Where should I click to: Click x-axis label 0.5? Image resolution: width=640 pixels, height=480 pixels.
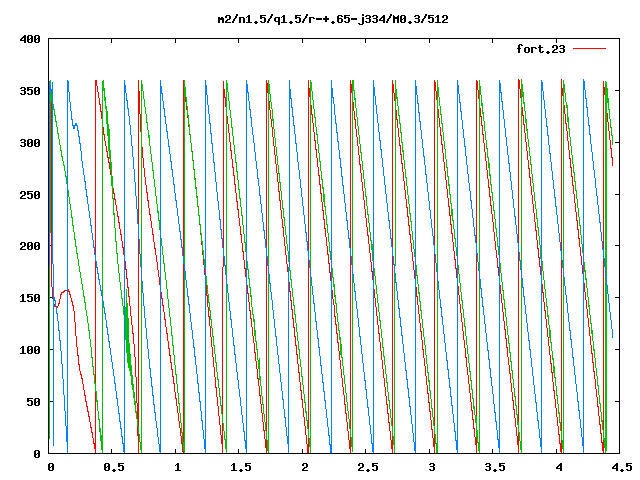tap(113, 467)
